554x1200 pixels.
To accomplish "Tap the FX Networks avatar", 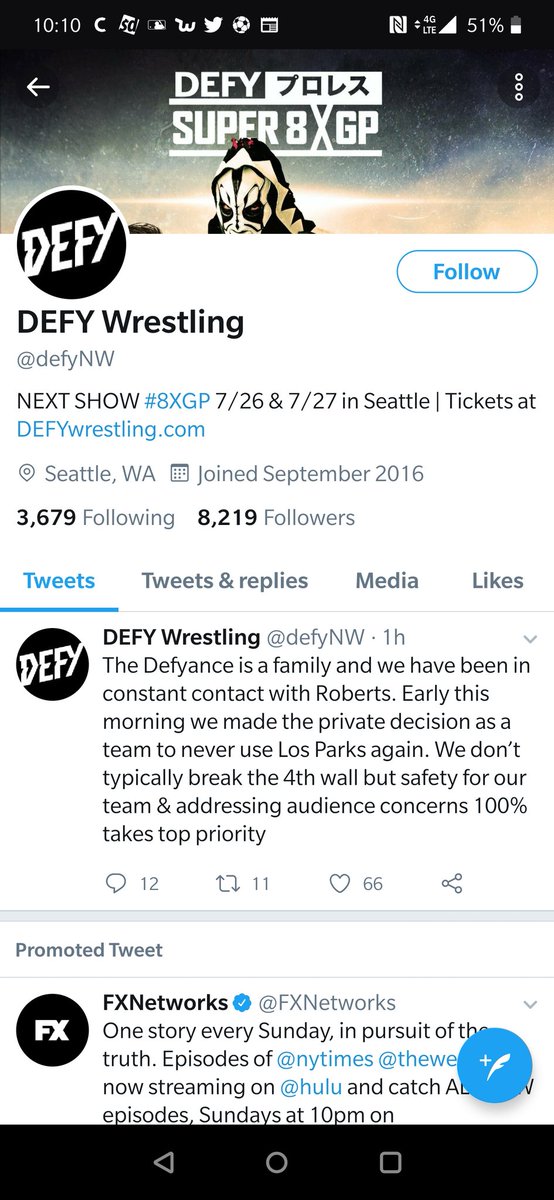I will pyautogui.click(x=52, y=1030).
